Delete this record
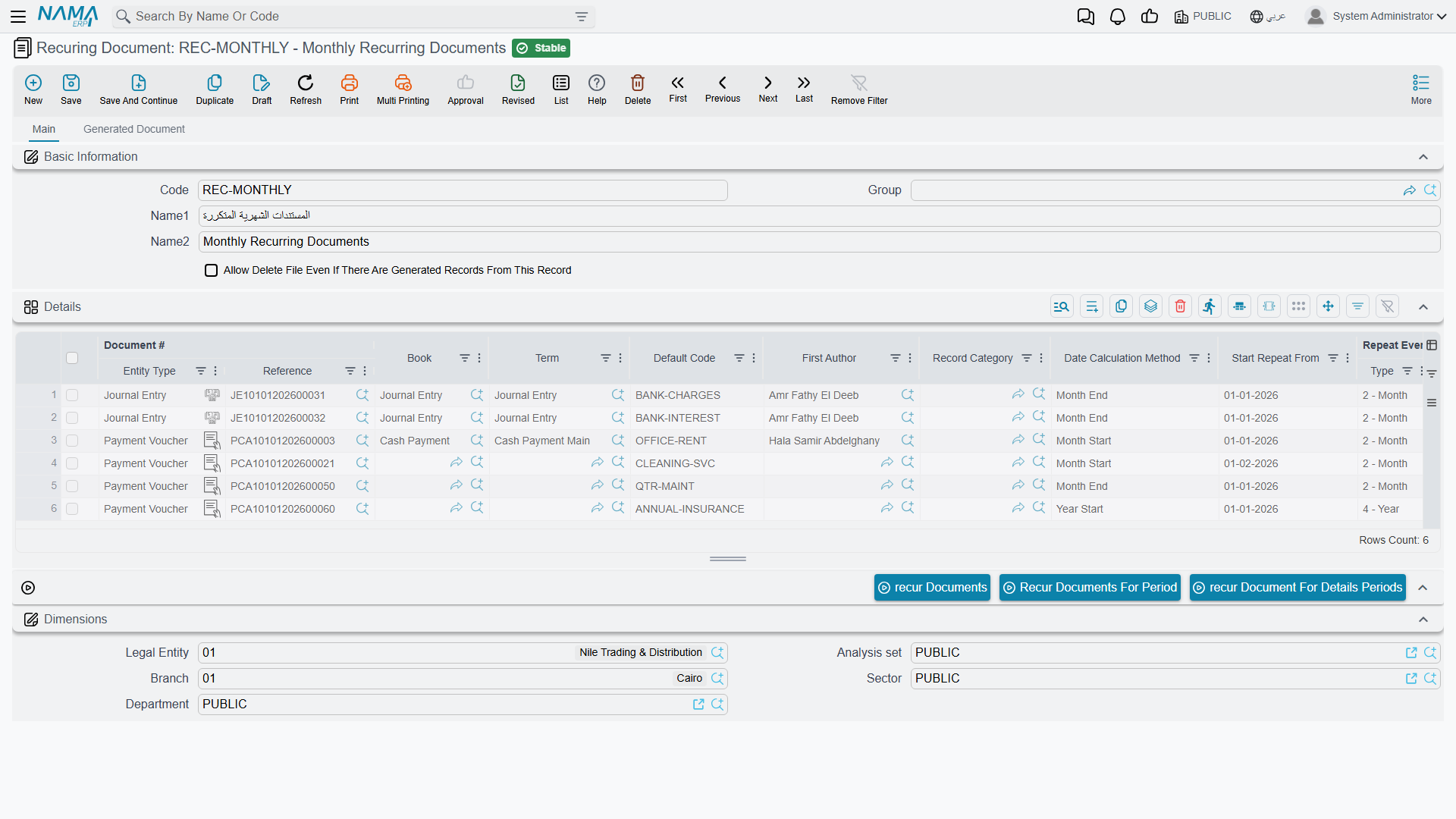Screen dimensions: 1456x819 point(638,89)
